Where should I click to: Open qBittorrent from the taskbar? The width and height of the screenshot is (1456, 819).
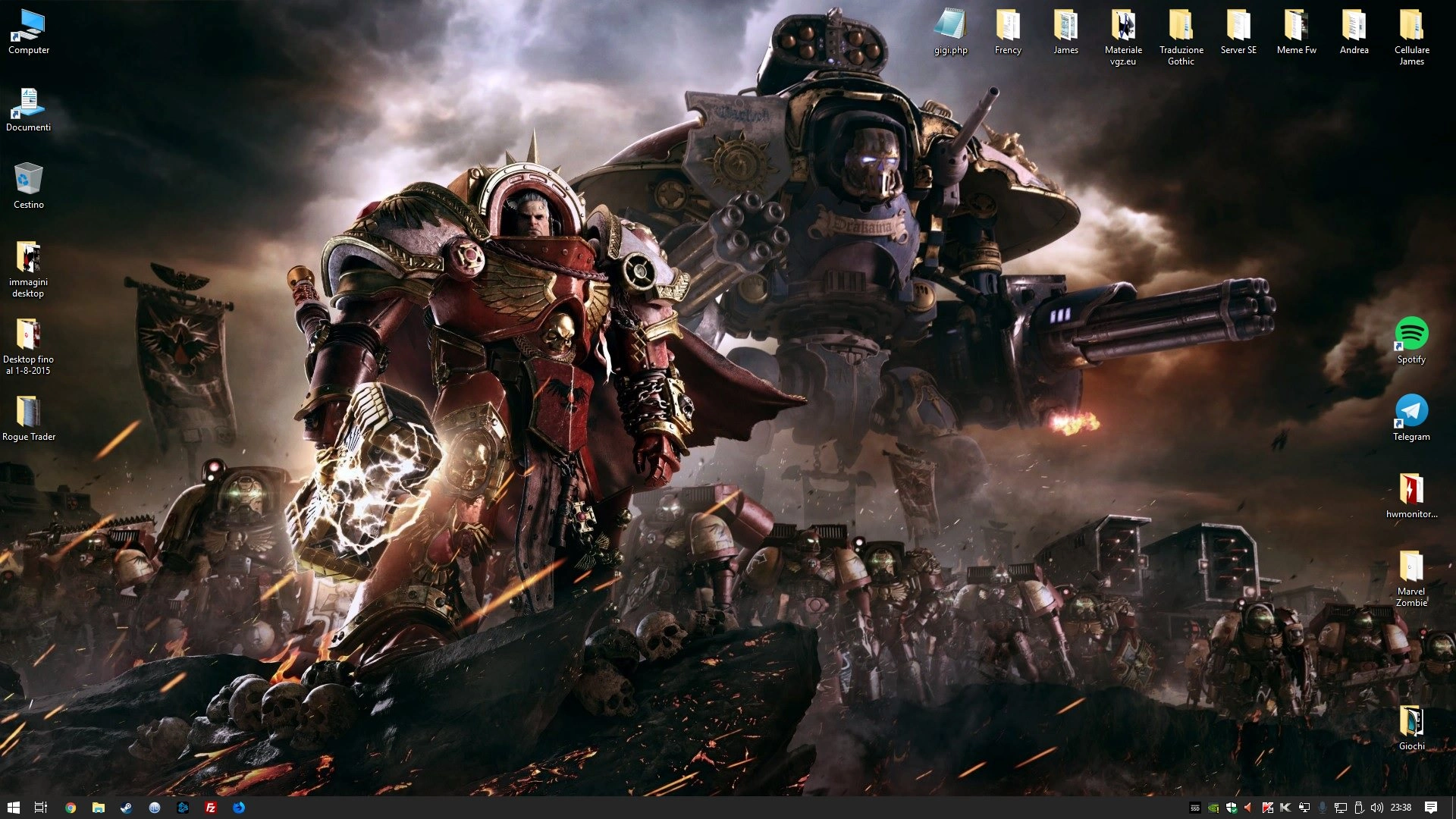point(155,808)
